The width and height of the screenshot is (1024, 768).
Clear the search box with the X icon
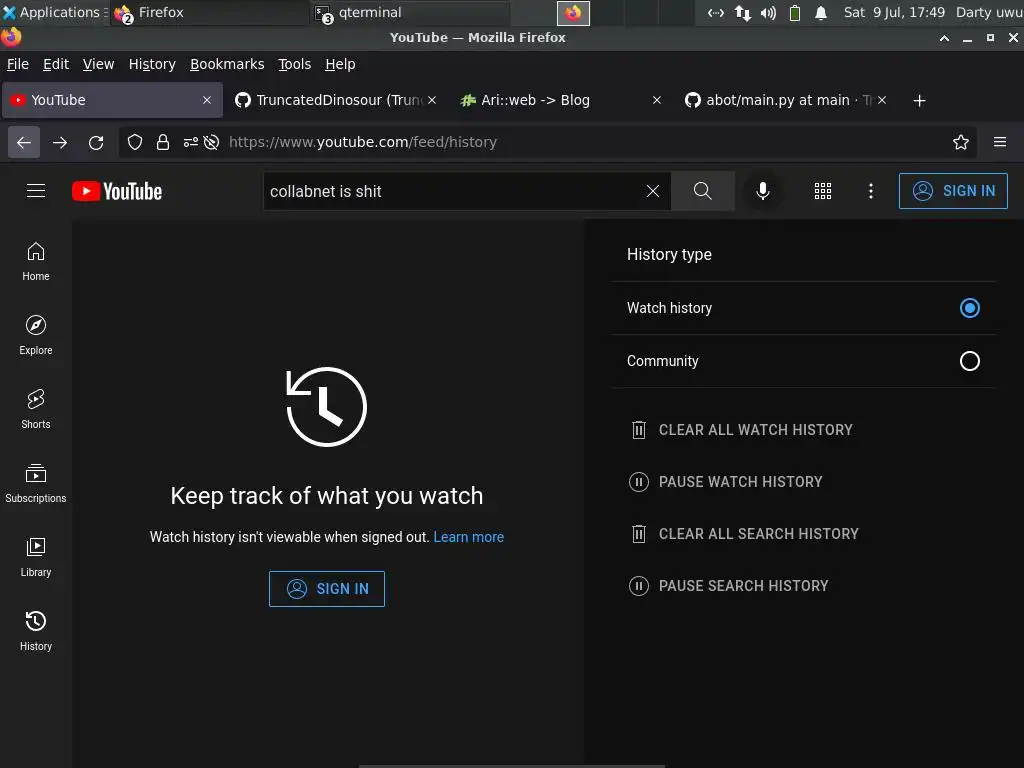pyautogui.click(x=652, y=191)
